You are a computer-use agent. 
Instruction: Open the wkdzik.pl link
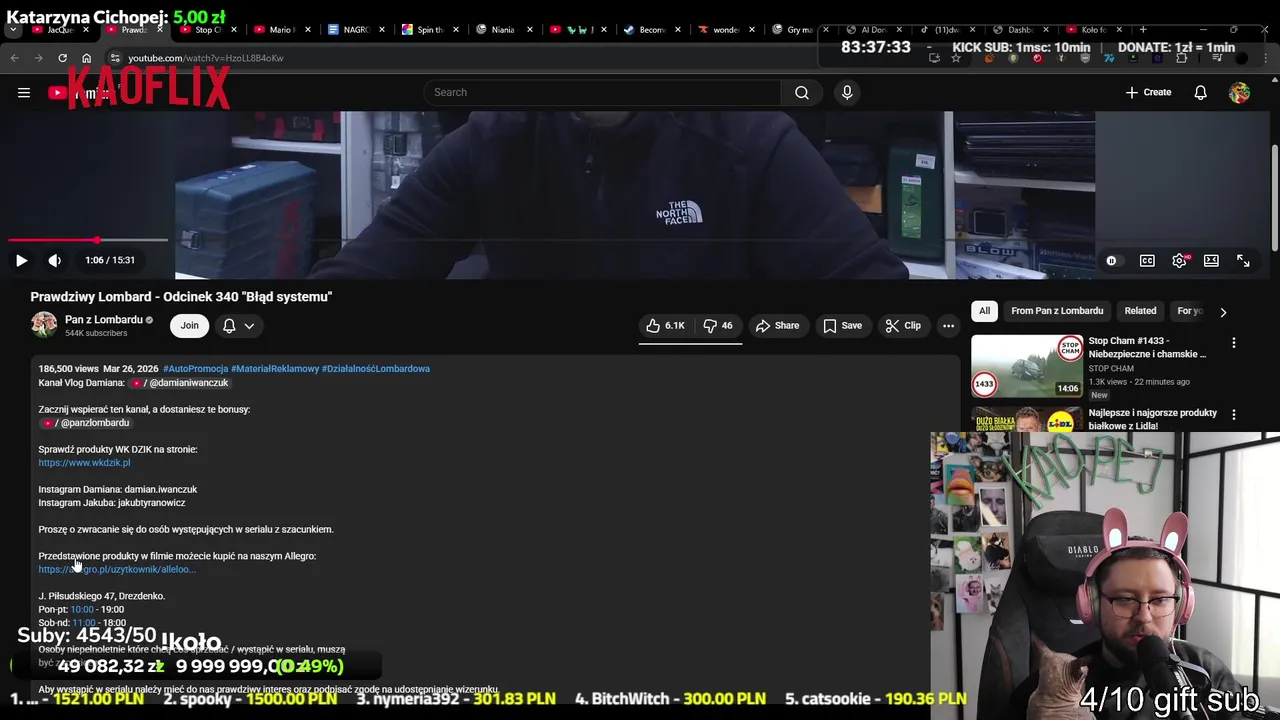pos(84,463)
